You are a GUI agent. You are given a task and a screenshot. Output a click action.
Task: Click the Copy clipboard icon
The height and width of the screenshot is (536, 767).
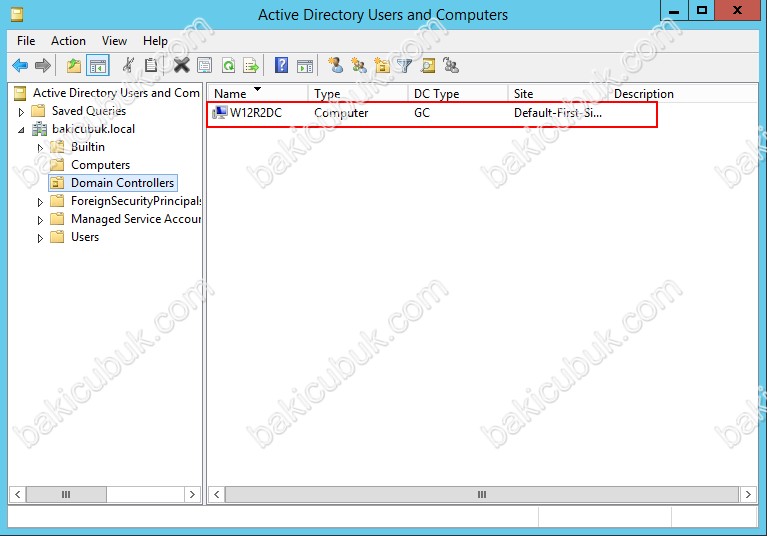(x=151, y=65)
